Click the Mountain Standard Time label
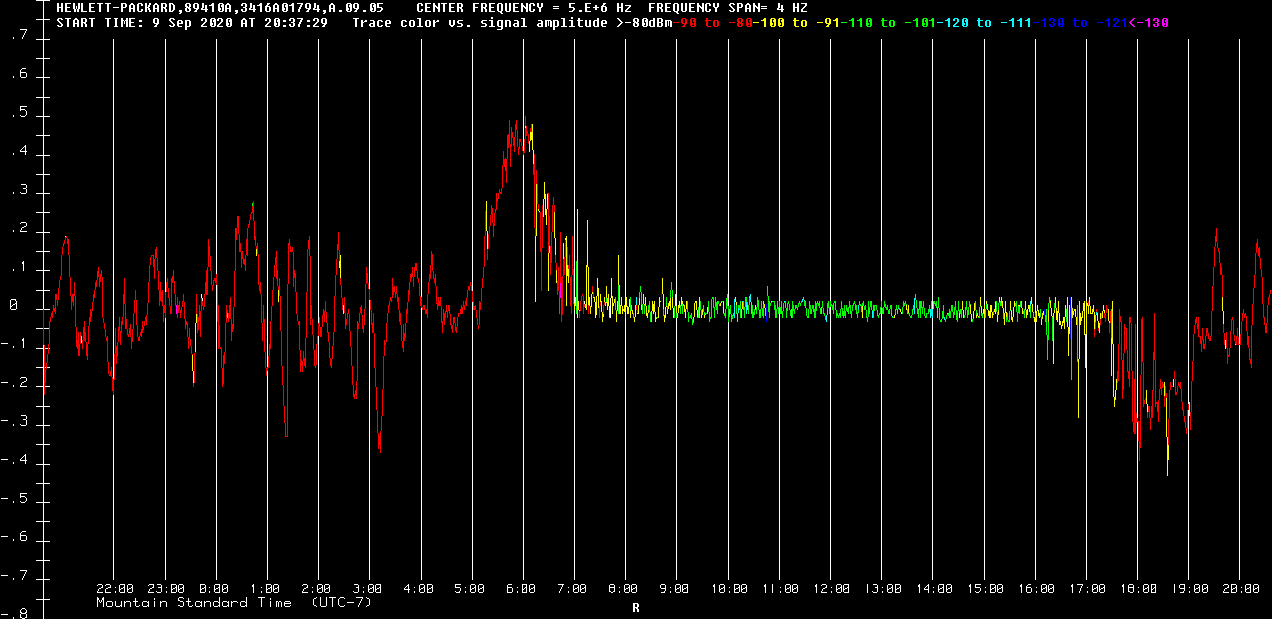The height and width of the screenshot is (619, 1272). pos(194,603)
